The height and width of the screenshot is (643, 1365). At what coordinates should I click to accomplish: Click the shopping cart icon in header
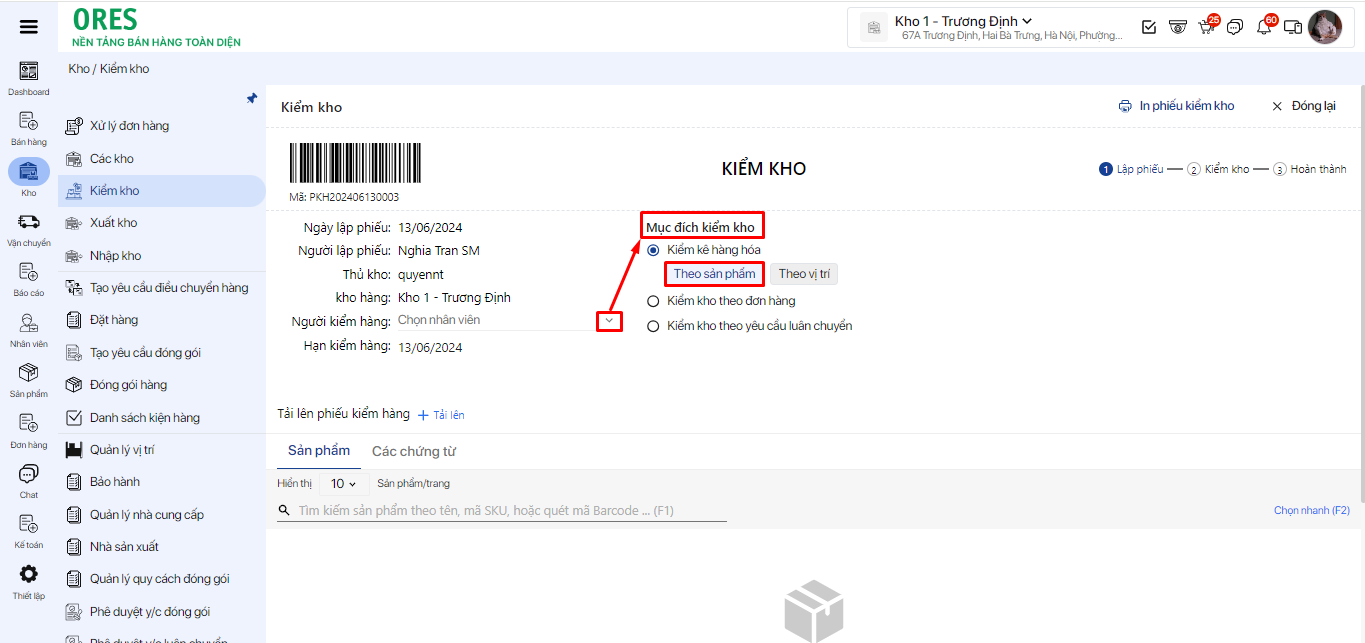point(1206,27)
